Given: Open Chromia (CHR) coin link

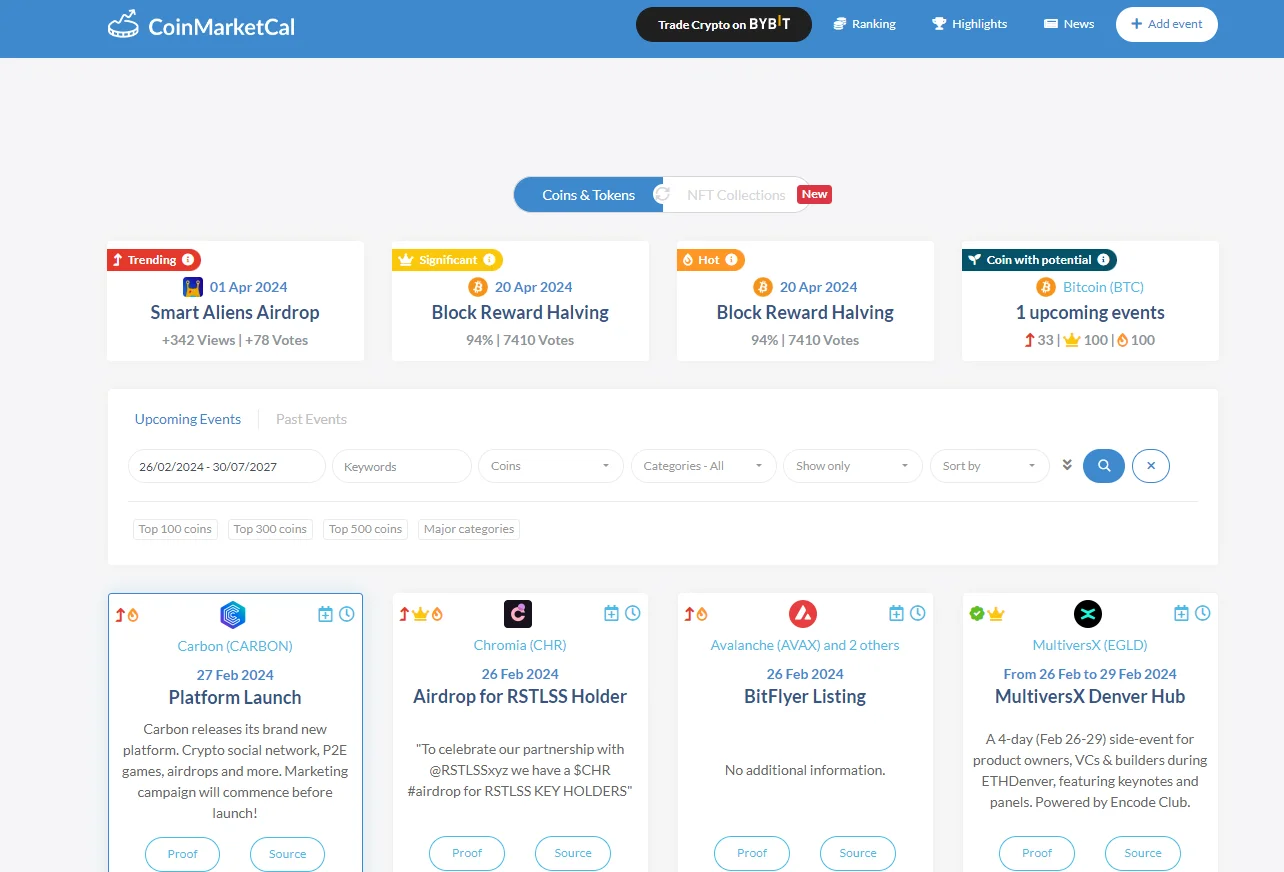Looking at the screenshot, I should click(x=520, y=645).
